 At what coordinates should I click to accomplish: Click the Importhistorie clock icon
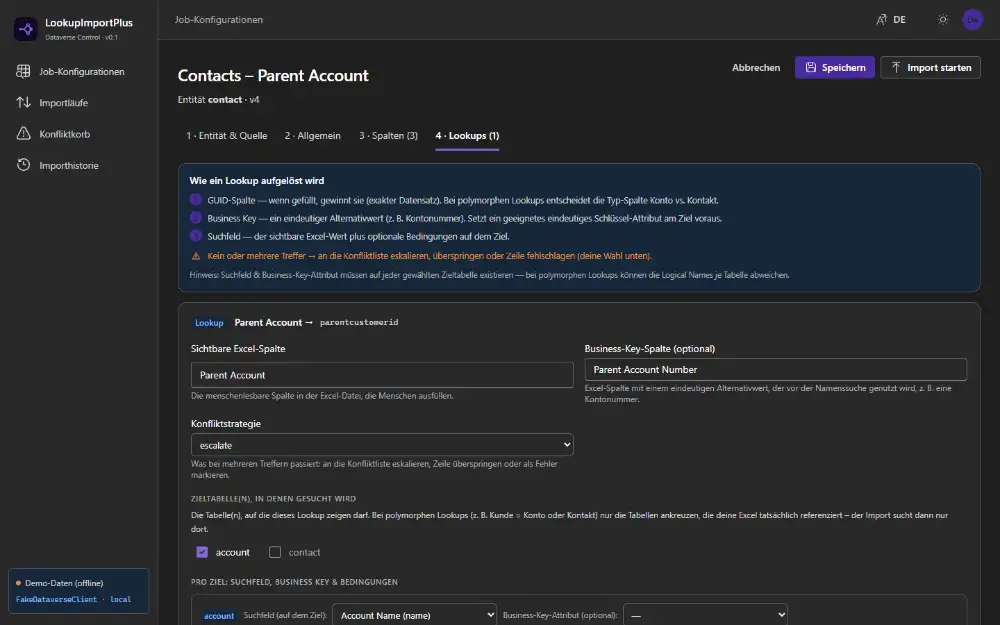click(x=23, y=165)
